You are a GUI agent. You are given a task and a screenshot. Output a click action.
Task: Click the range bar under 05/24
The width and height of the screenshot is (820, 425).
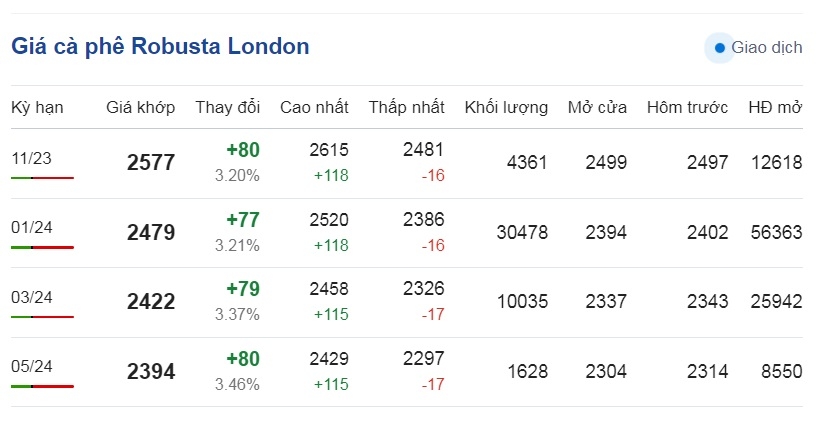[x=42, y=386]
